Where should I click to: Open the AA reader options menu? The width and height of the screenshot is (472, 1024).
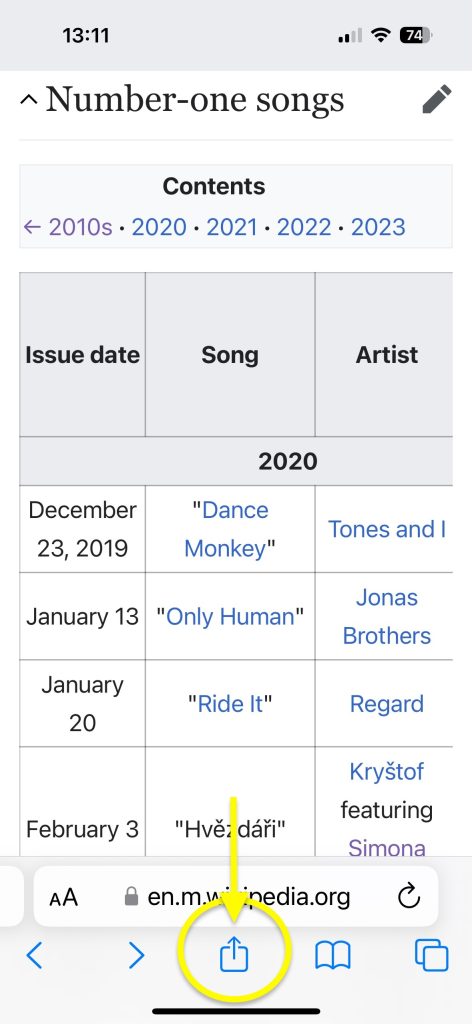click(63, 897)
